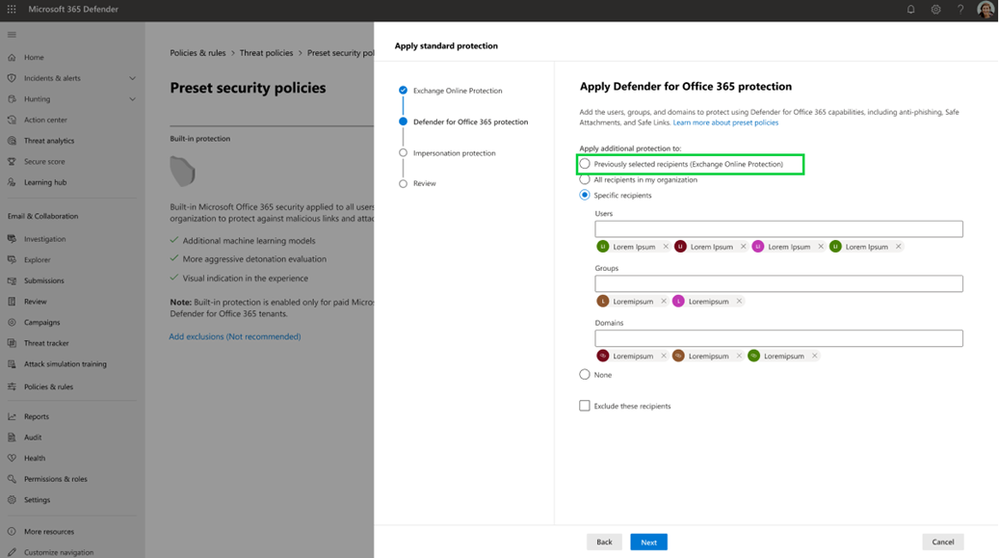Open Learn more about preset policies link
The image size is (999, 558).
[x=726, y=122]
